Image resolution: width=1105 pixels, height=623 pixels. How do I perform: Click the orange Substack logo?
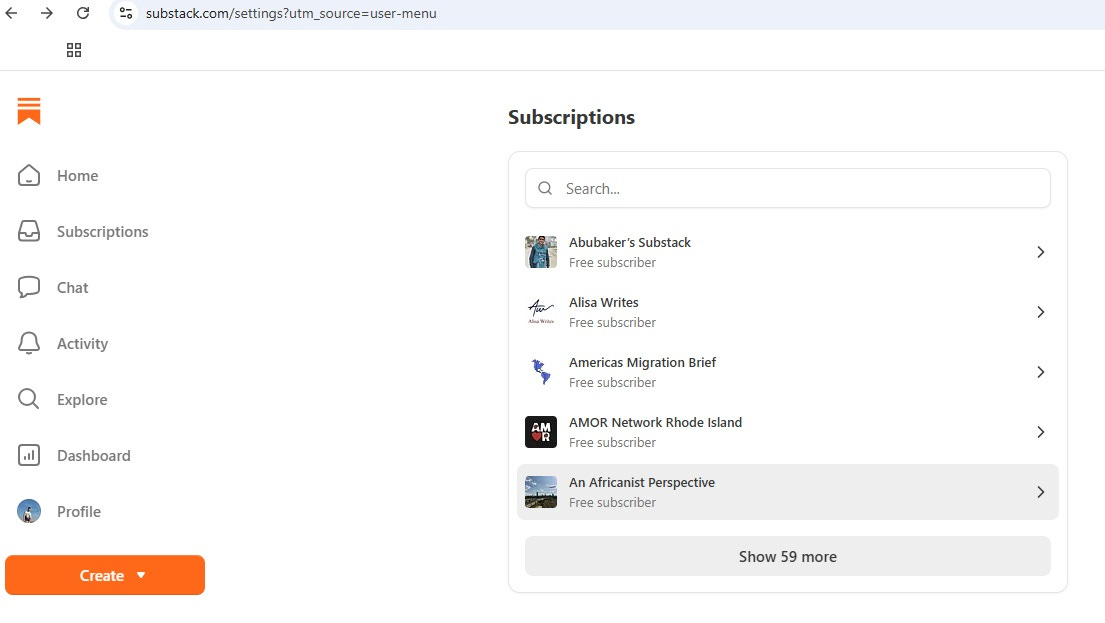29,111
